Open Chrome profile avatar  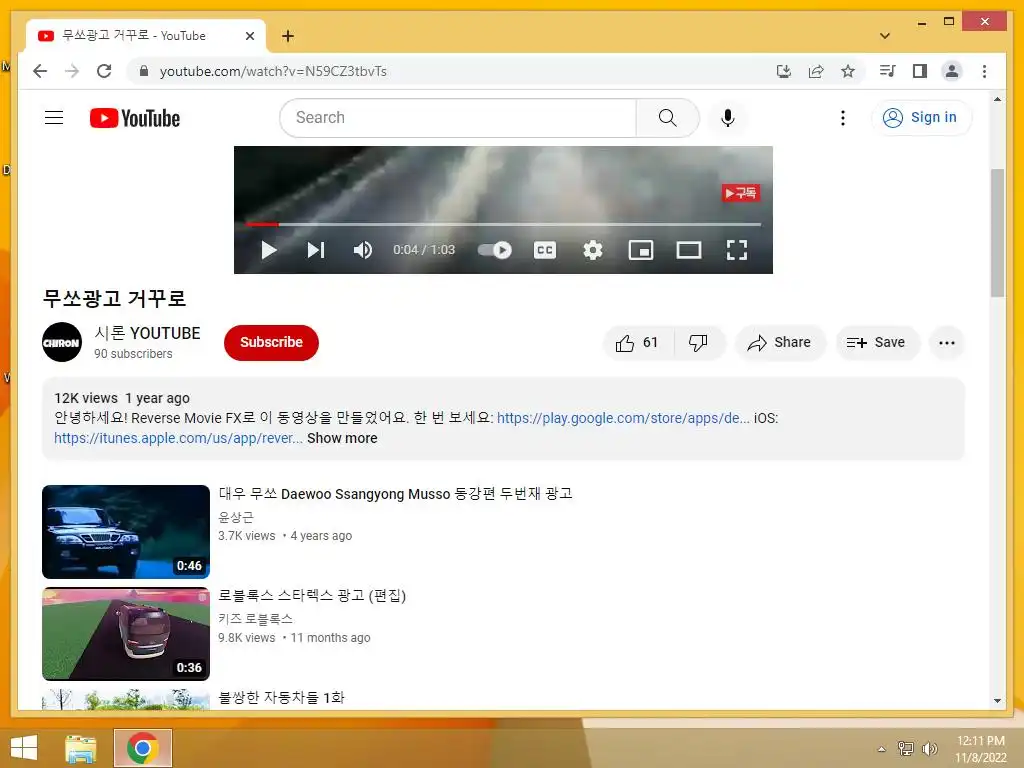(952, 71)
